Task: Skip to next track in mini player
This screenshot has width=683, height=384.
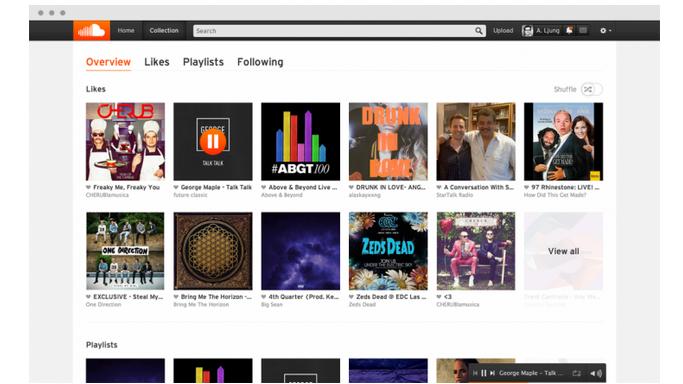Action: [493, 373]
